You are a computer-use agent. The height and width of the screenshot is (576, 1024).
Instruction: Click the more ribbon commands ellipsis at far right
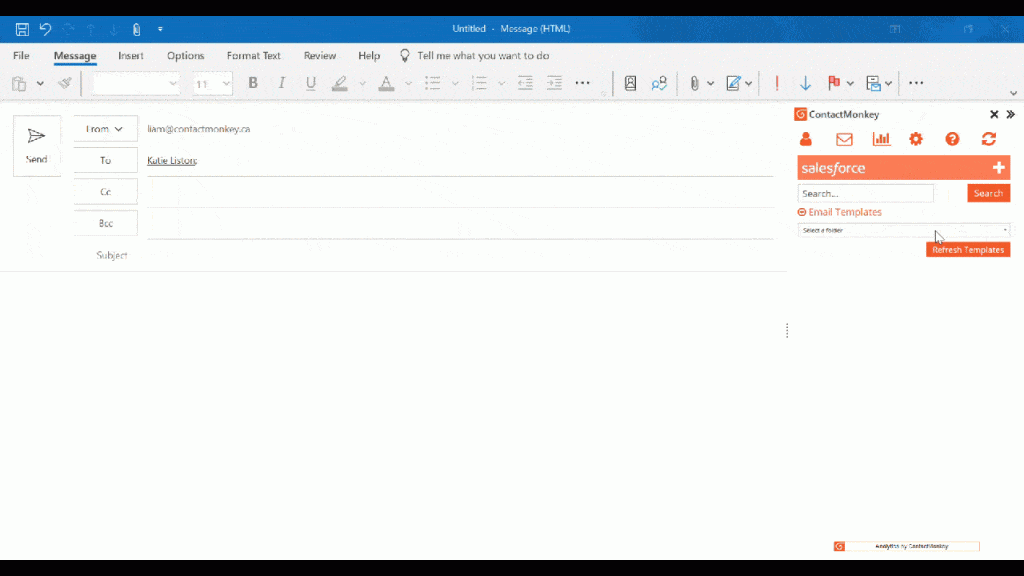(x=916, y=83)
